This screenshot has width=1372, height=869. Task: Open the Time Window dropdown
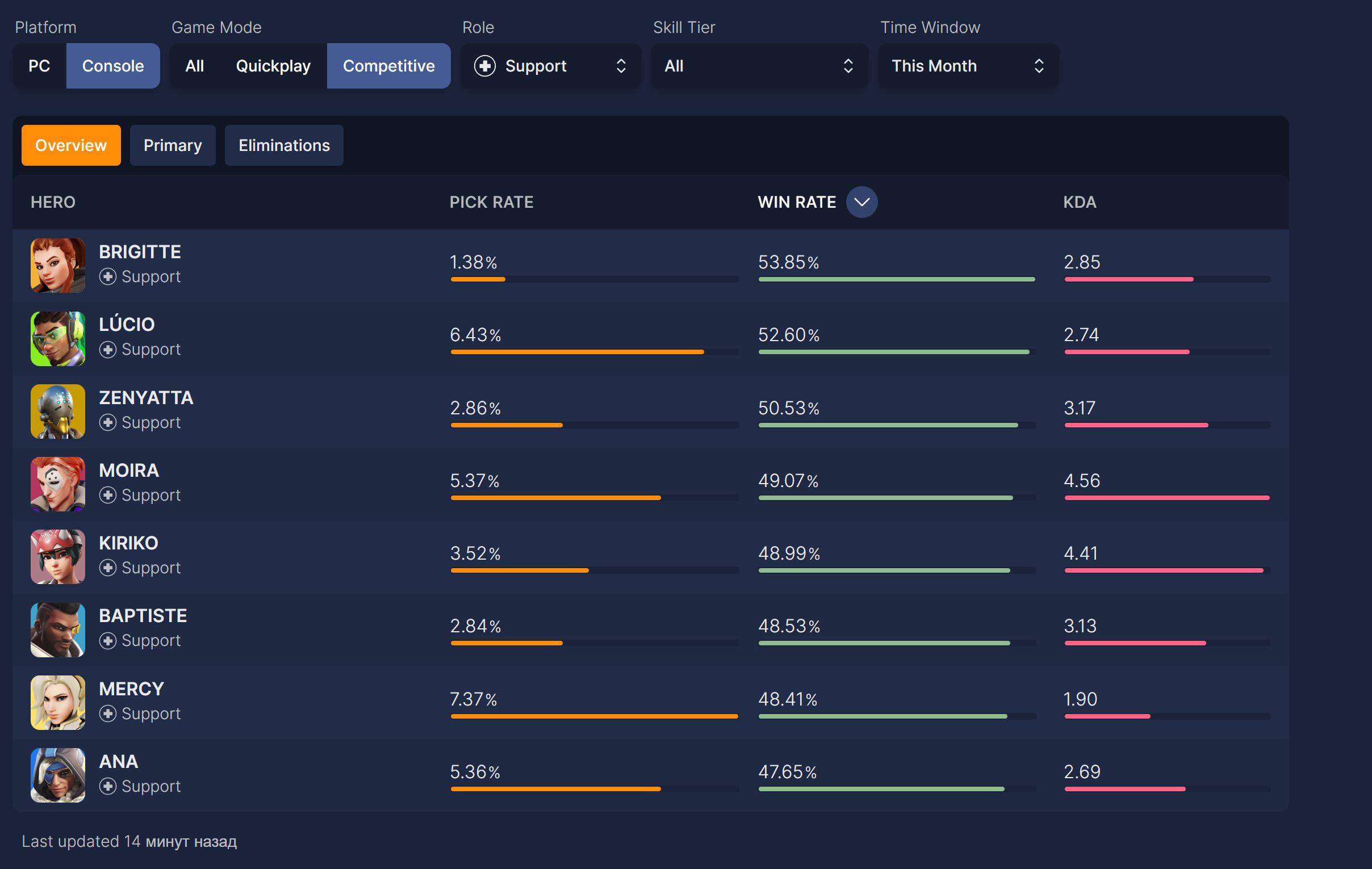[968, 66]
